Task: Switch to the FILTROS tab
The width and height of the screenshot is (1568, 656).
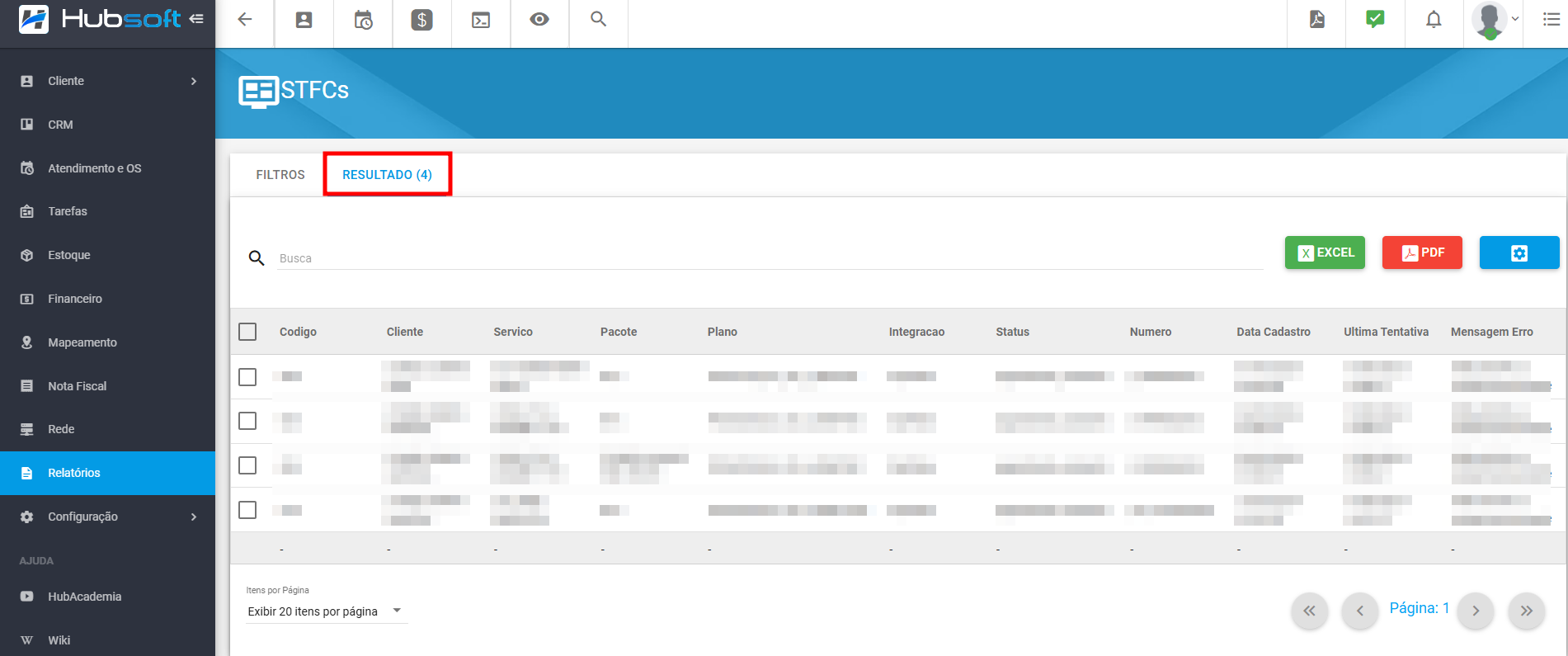Action: (280, 175)
